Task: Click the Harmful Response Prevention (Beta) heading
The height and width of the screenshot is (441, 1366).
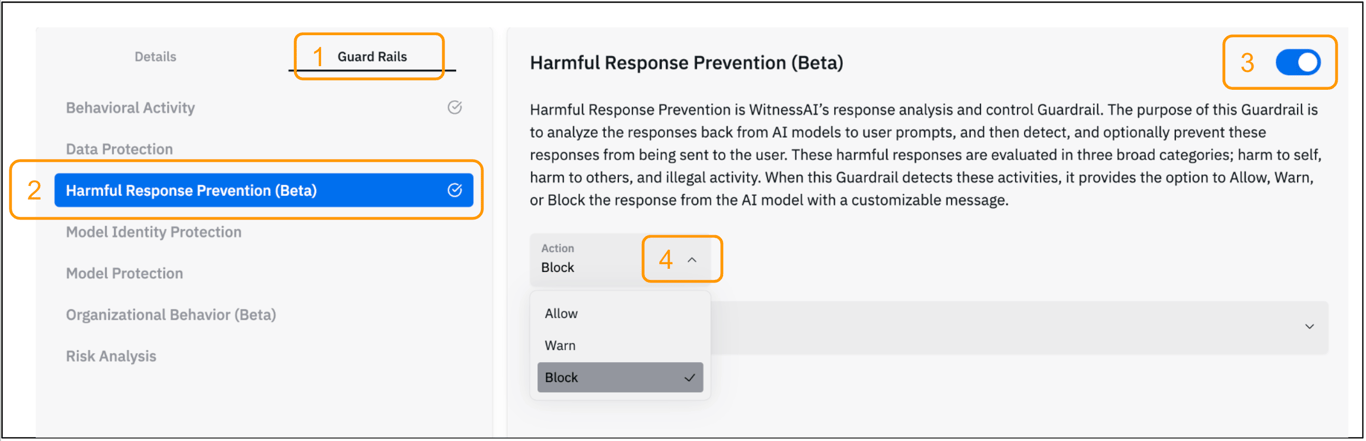Action: (x=686, y=63)
